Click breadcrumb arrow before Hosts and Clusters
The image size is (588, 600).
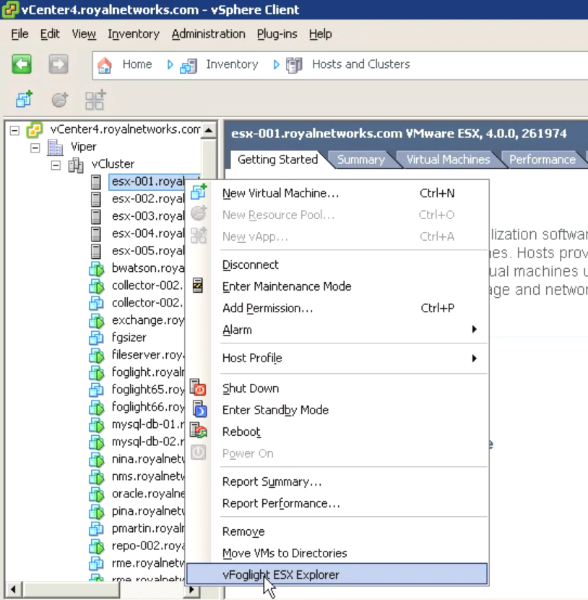point(276,65)
